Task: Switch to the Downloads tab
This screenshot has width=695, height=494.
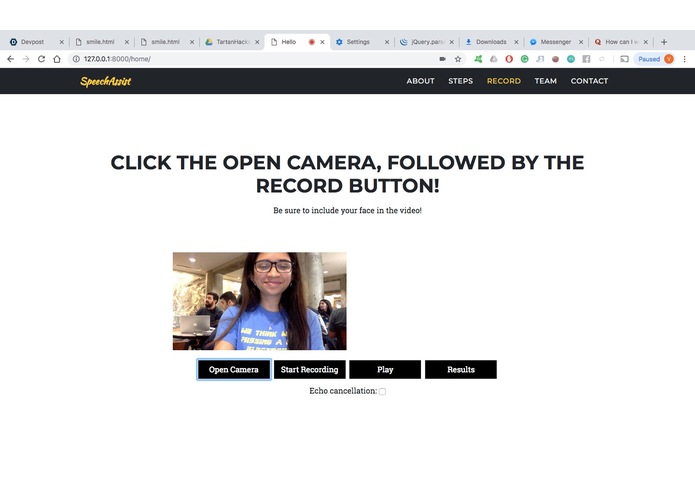Action: click(491, 42)
